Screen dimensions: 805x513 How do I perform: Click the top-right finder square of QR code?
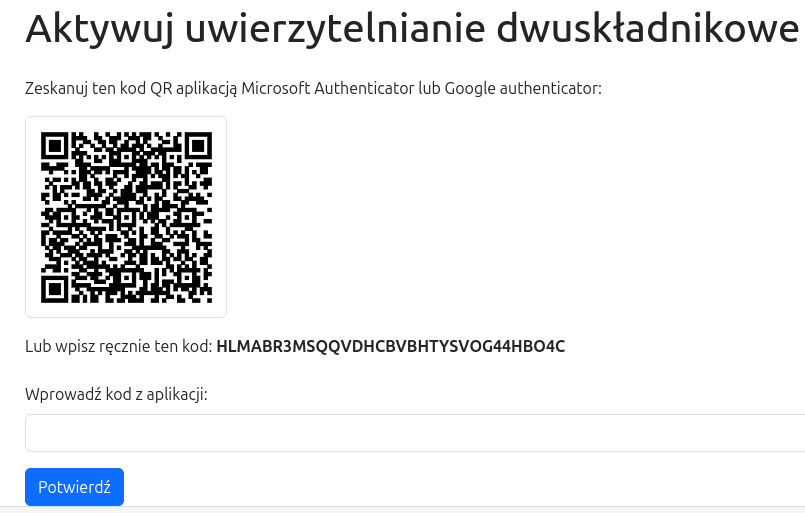[198, 146]
